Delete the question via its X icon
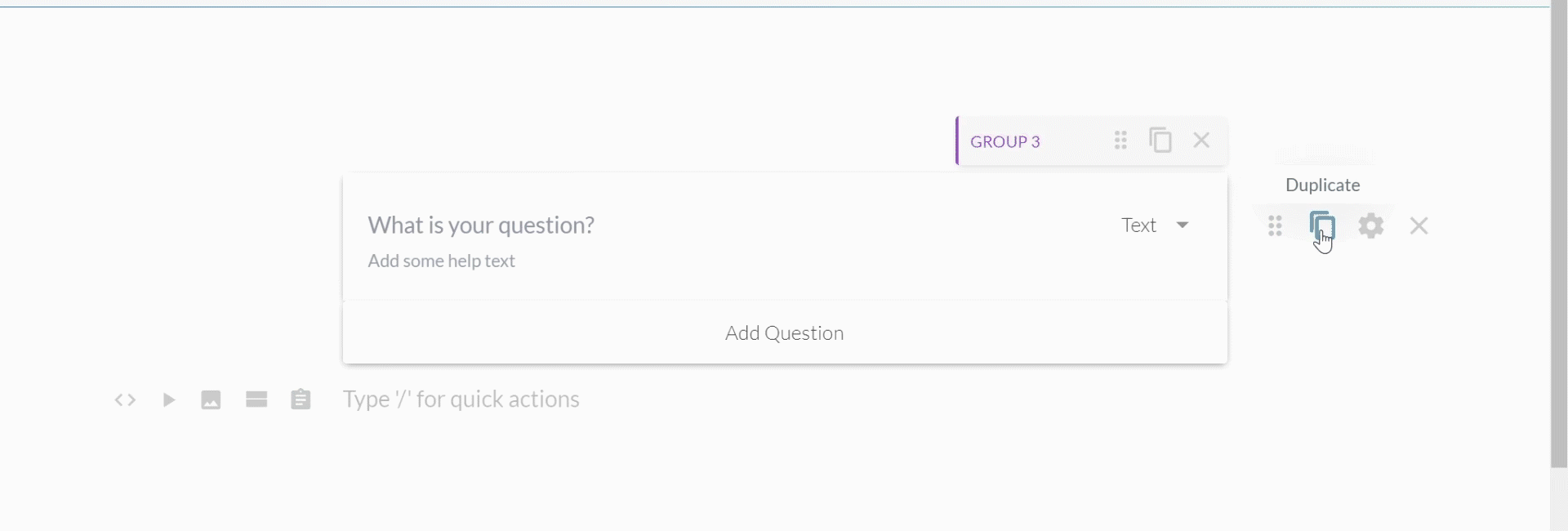The height and width of the screenshot is (531, 1568). (x=1419, y=225)
